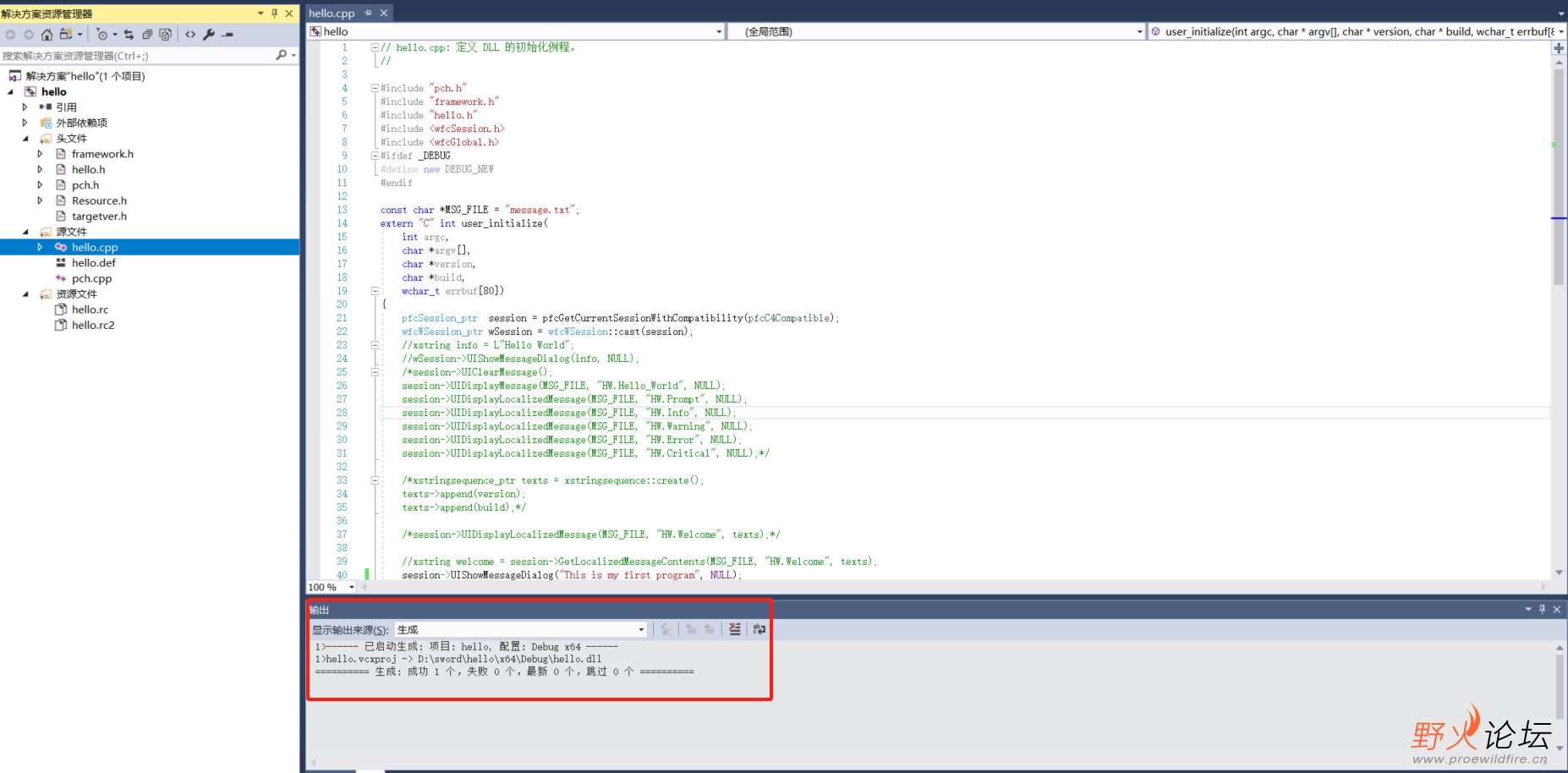Open Properties via the wrench icon
Image resolution: width=1568 pixels, height=773 pixels.
(209, 35)
